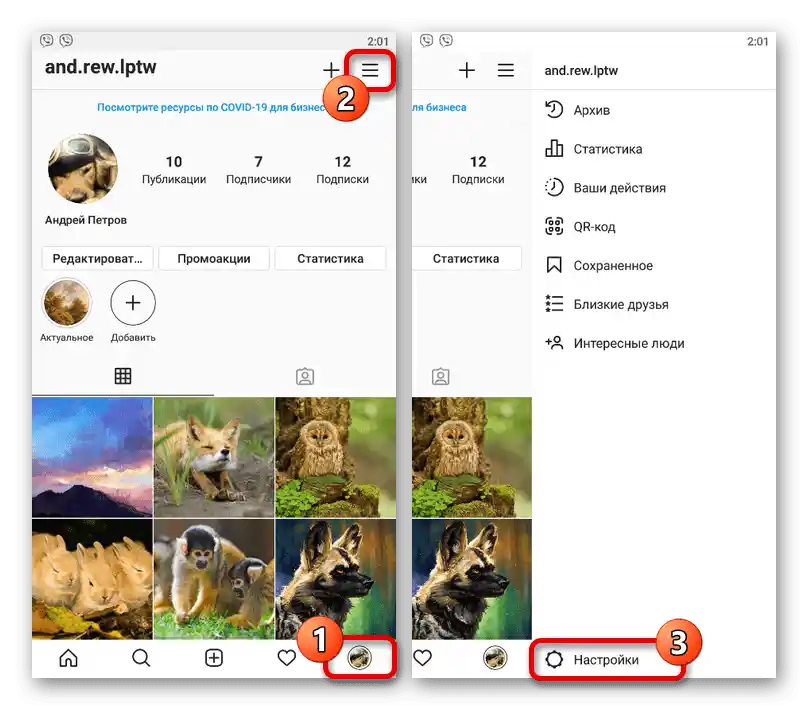Open QR-код menu entry
The image size is (808, 710).
coord(653,227)
